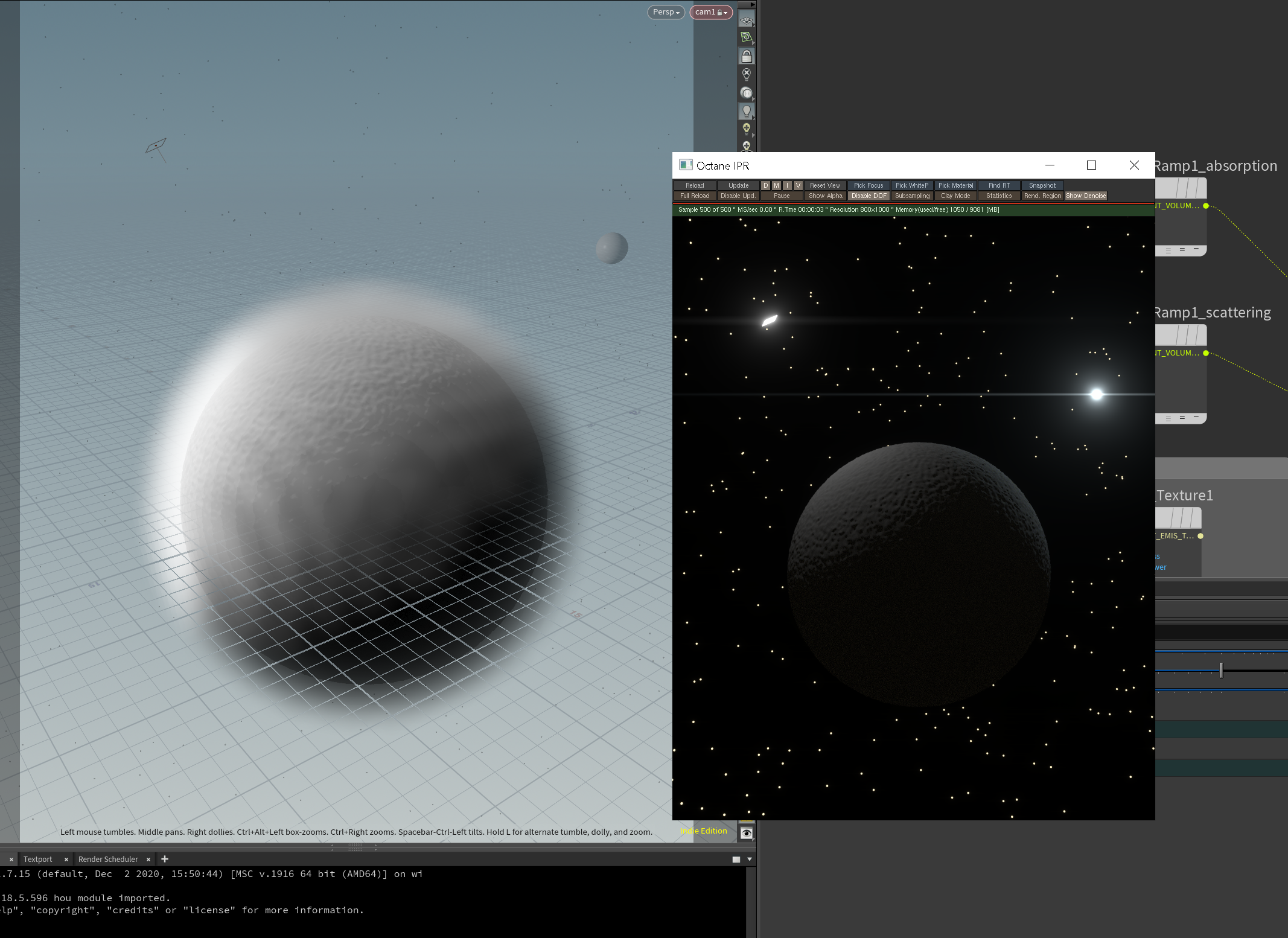Click the slider handle in parameter panel
The image size is (1288, 938).
(1221, 670)
